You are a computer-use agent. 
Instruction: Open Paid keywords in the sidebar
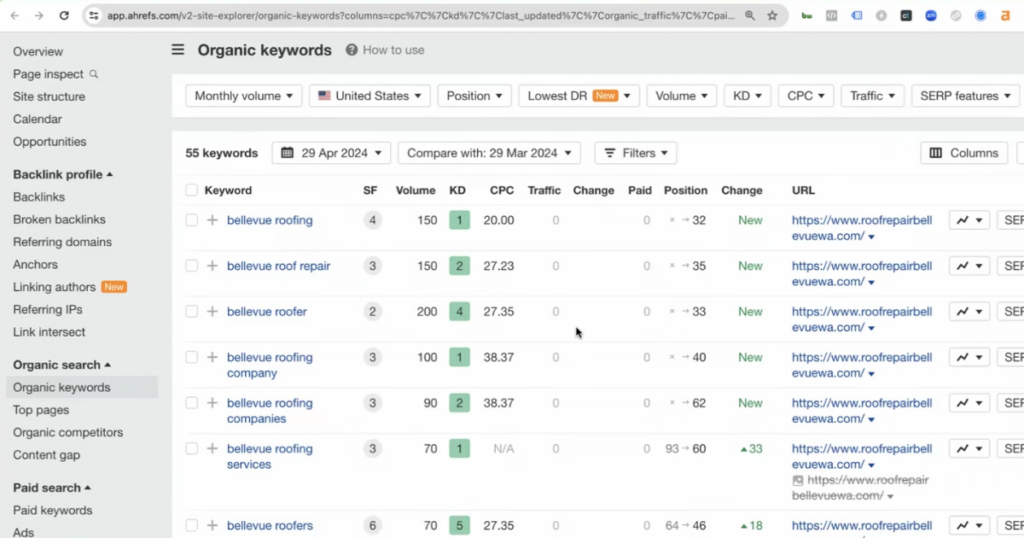(52, 511)
